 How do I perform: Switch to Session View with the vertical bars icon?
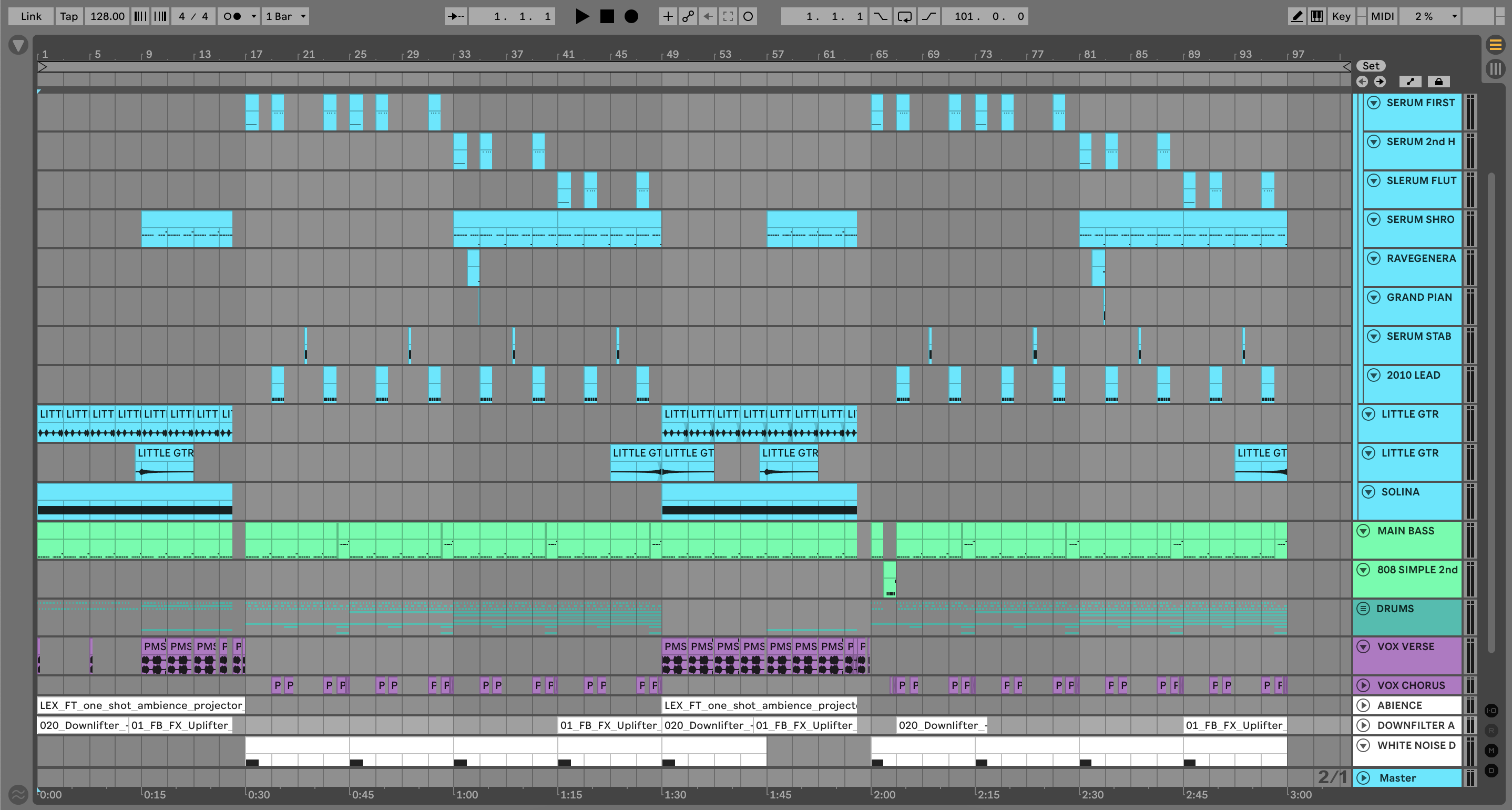[1495, 69]
